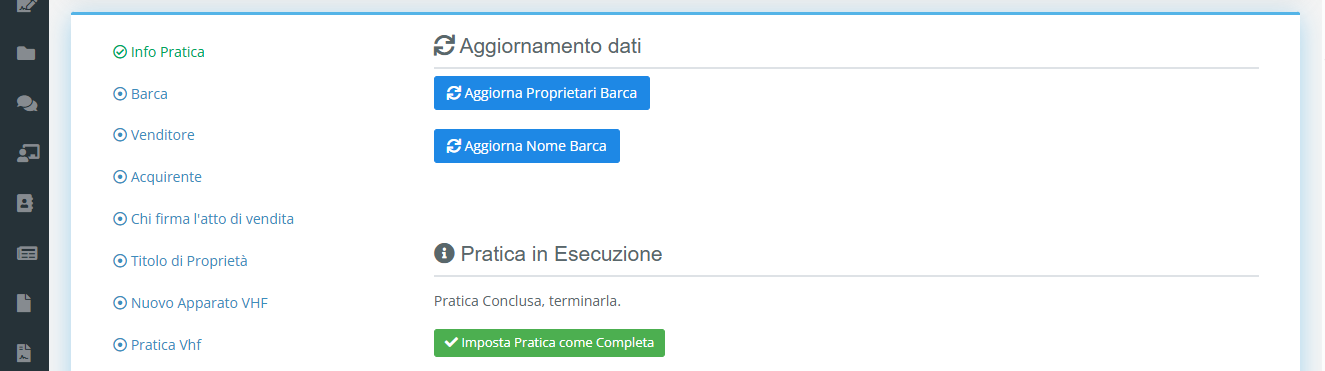Open the Acquirente section
Screen dimensions: 1325x371
(x=158, y=177)
